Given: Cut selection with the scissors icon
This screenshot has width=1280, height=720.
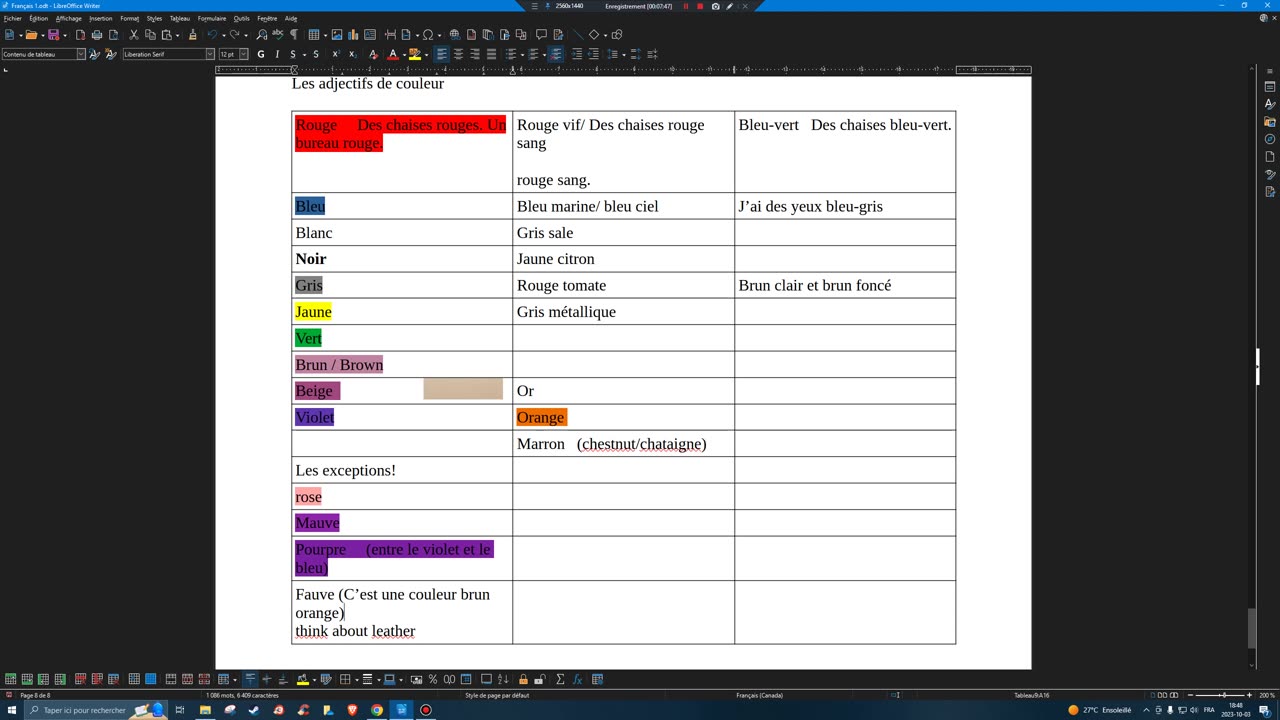Looking at the screenshot, I should click(x=133, y=35).
